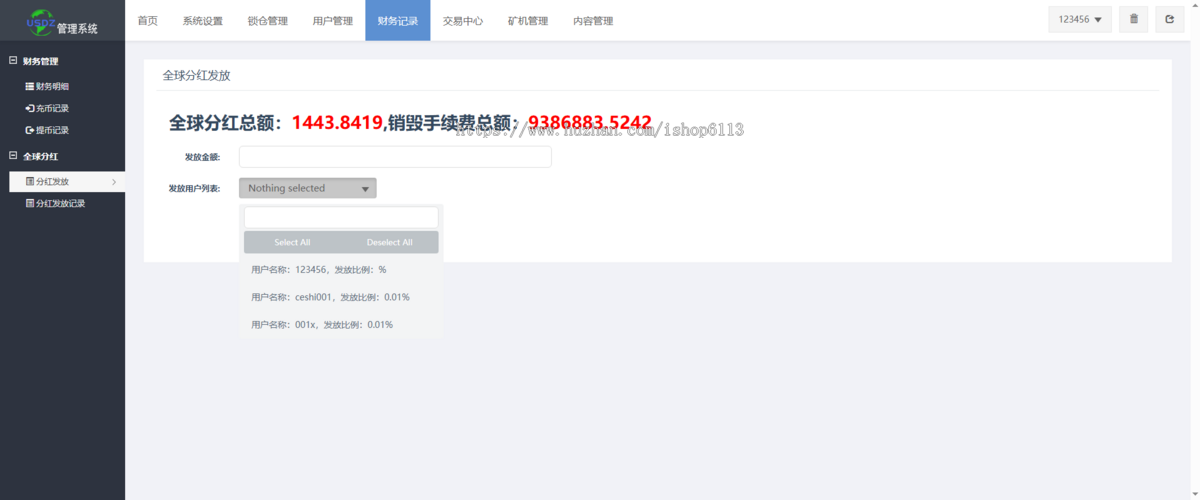The height and width of the screenshot is (500, 1200).
Task: Toggle the Nothing selected dropdown
Action: (308, 188)
